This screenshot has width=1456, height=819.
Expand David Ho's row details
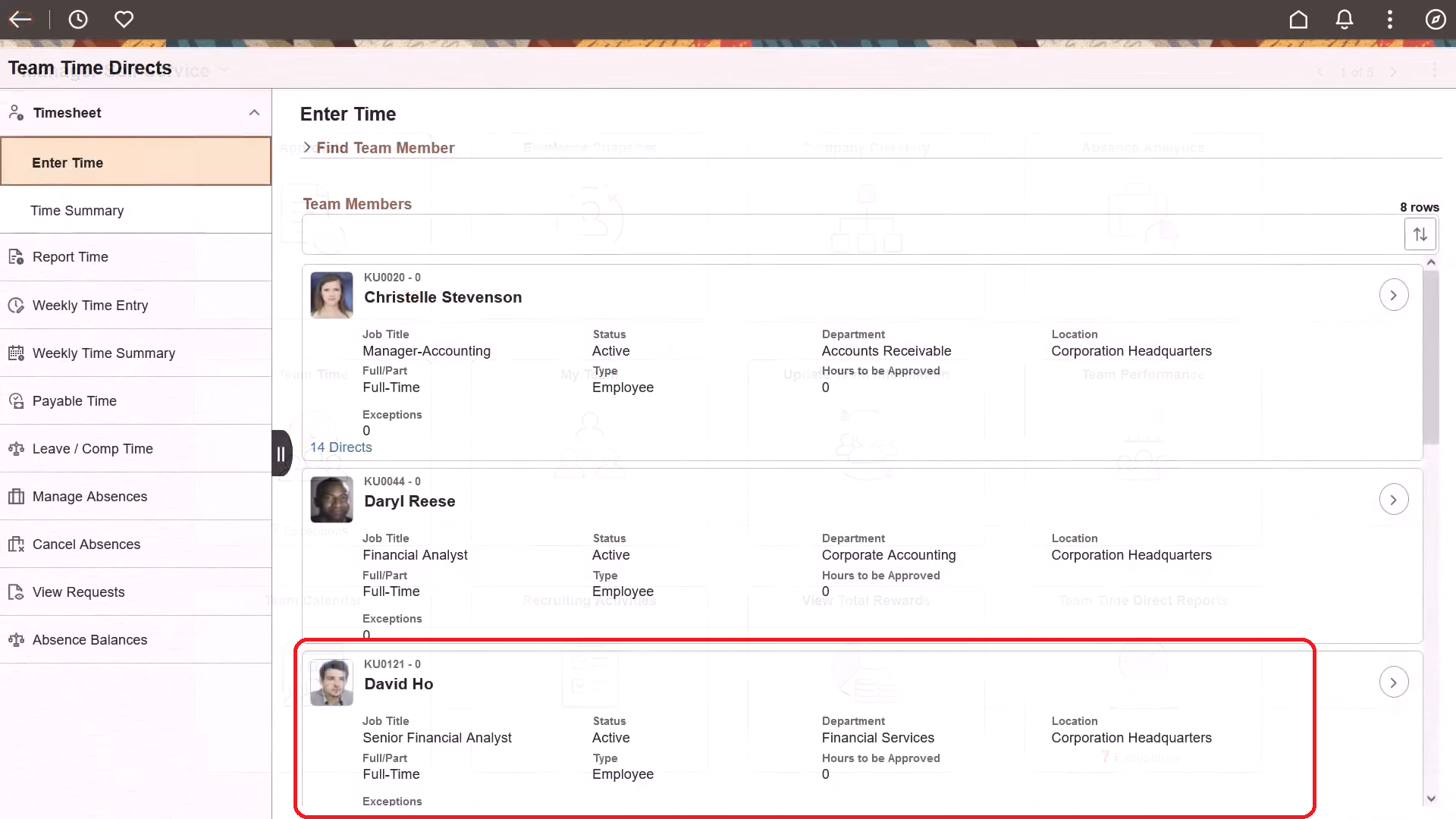[1394, 682]
